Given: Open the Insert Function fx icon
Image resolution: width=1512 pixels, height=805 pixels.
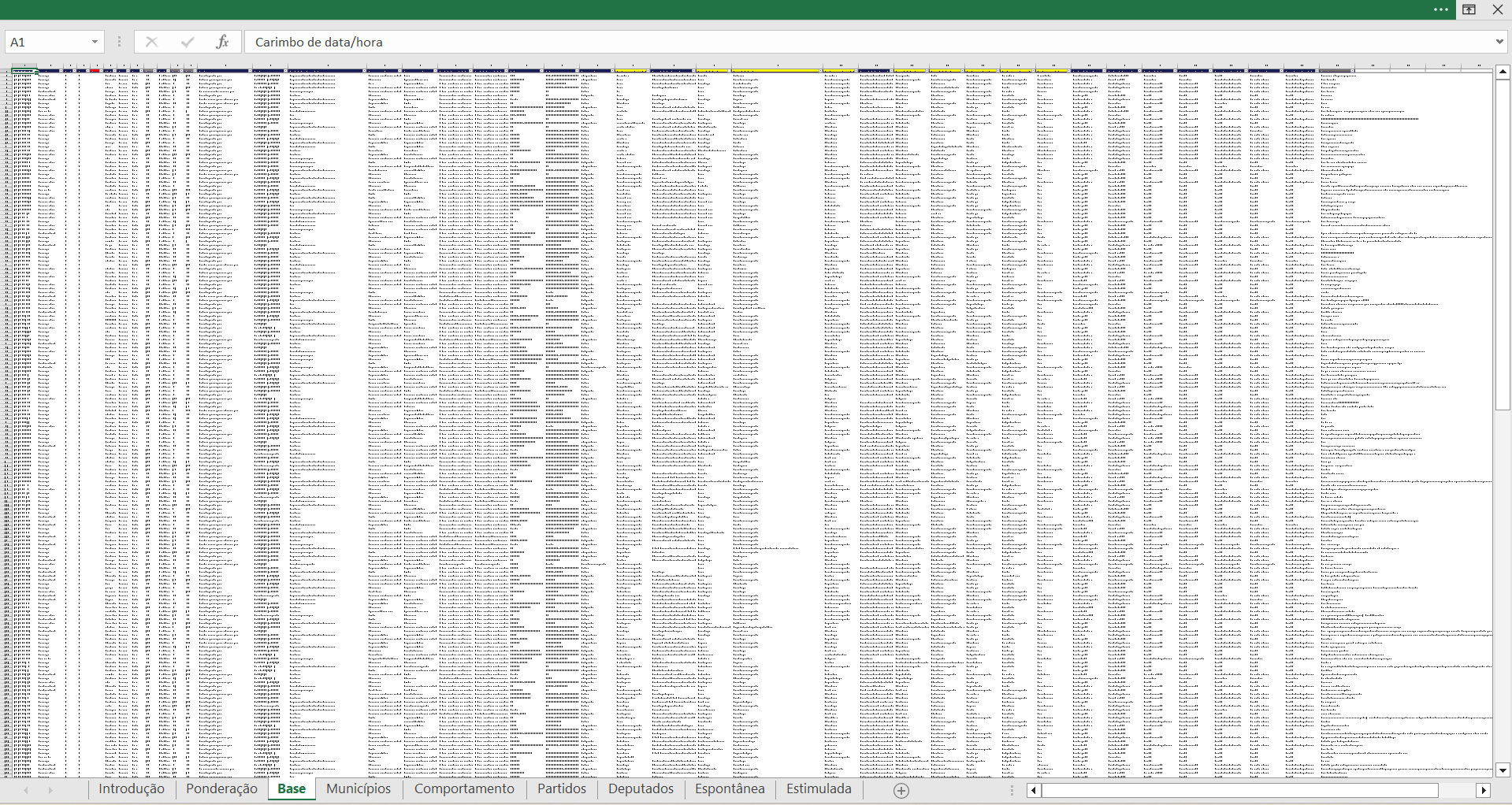Looking at the screenshot, I should click(222, 42).
